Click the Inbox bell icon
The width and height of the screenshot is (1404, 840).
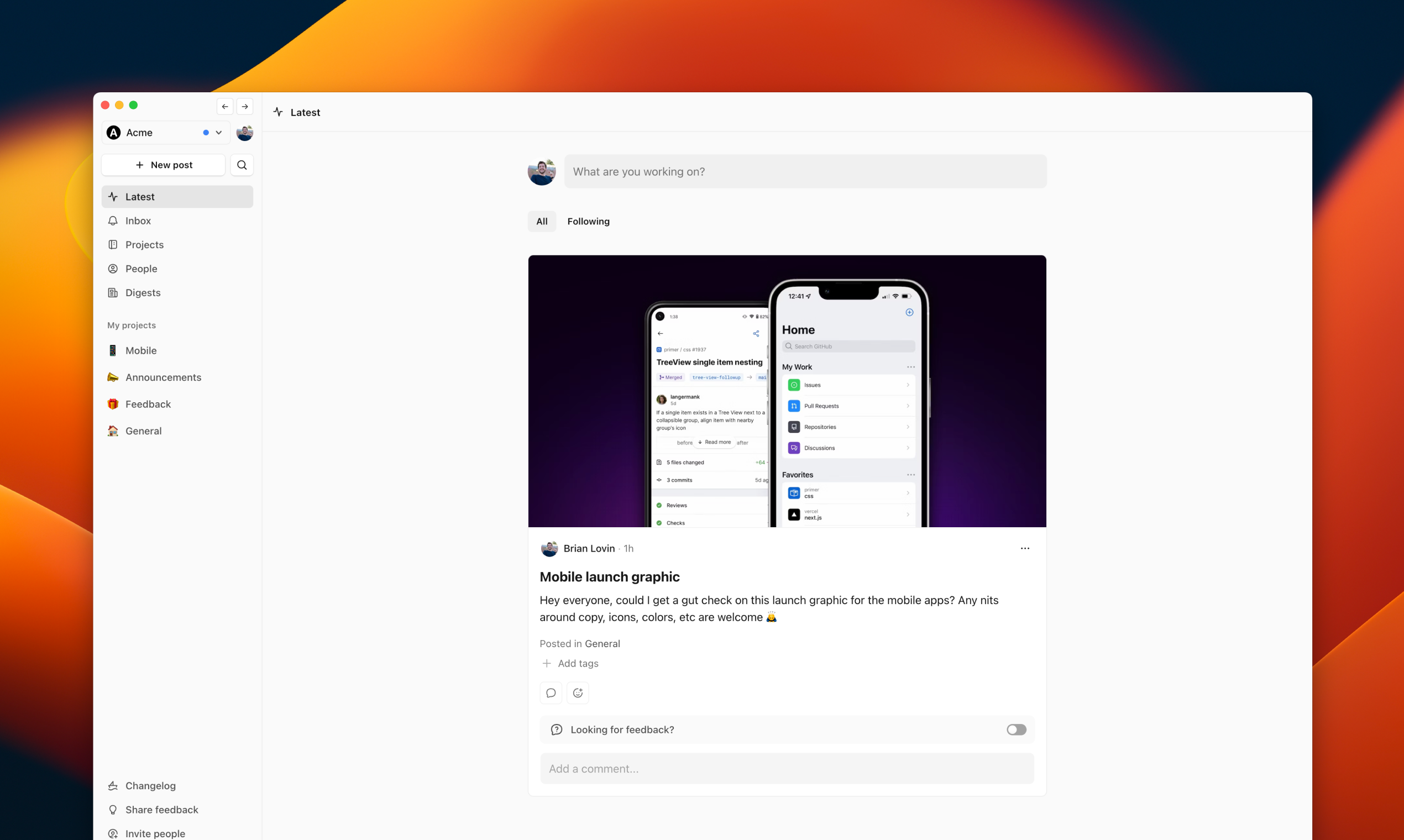point(113,221)
